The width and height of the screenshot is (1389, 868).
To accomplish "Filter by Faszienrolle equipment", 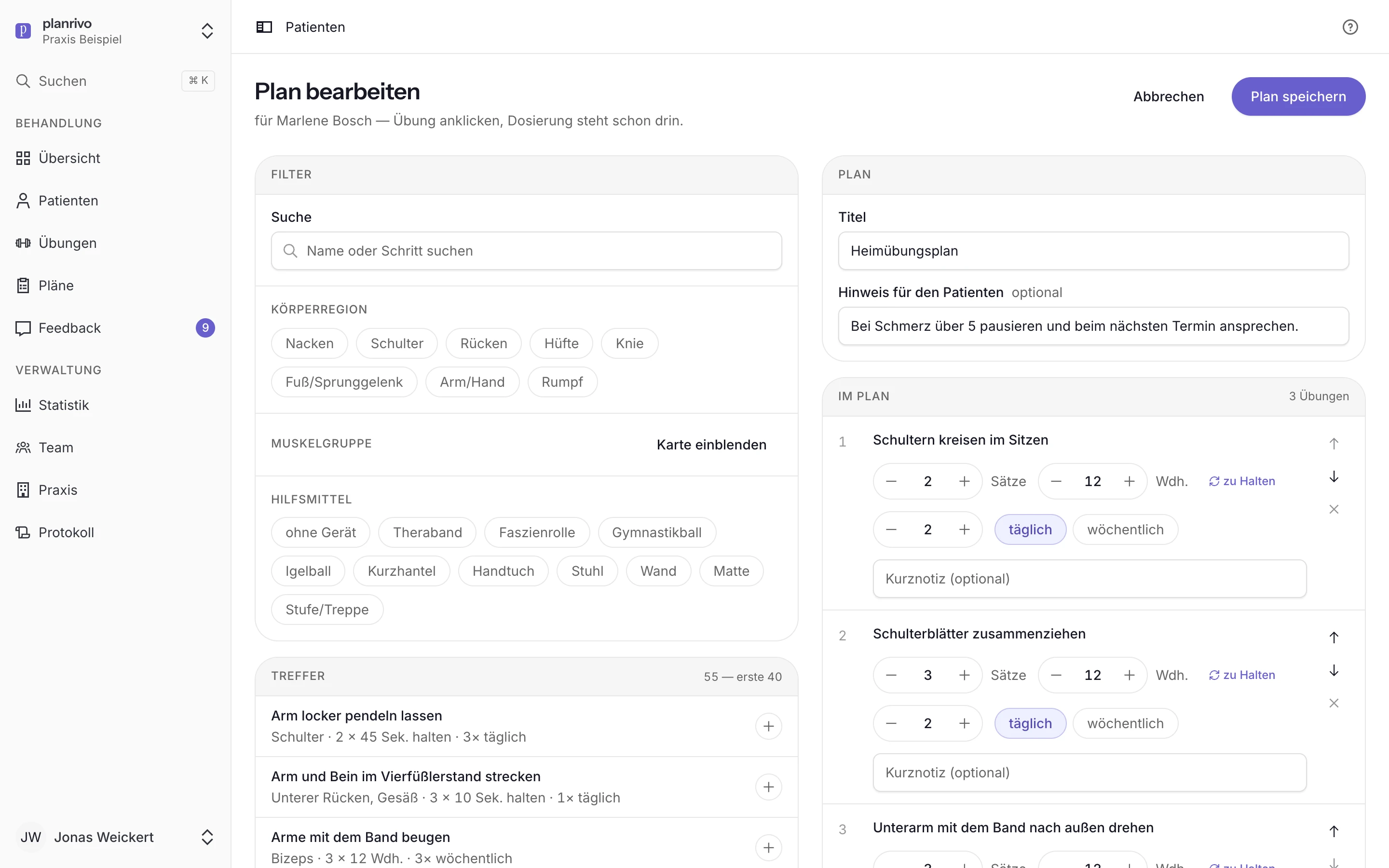I will pos(537,532).
